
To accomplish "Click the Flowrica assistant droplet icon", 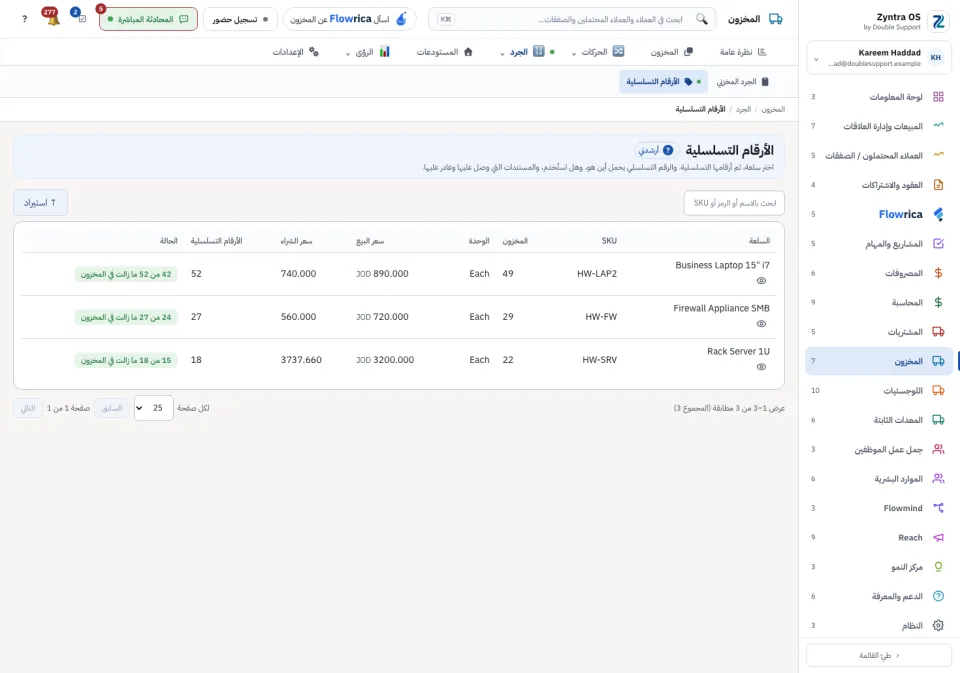I will (x=401, y=19).
